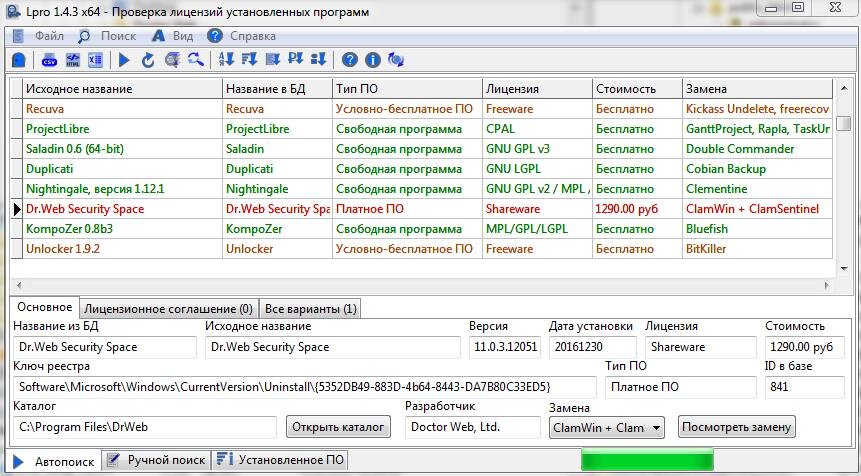This screenshot has height=476, width=861.
Task: Sort by Тип ПО column header
Action: click(407, 89)
